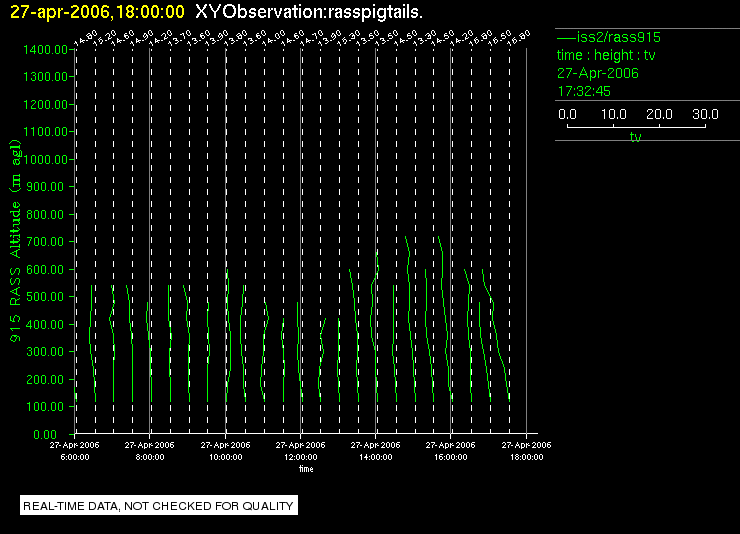Screen dimensions: 740x534
Task: Click the 1400.00 altitude axis label
Action: (x=45, y=50)
